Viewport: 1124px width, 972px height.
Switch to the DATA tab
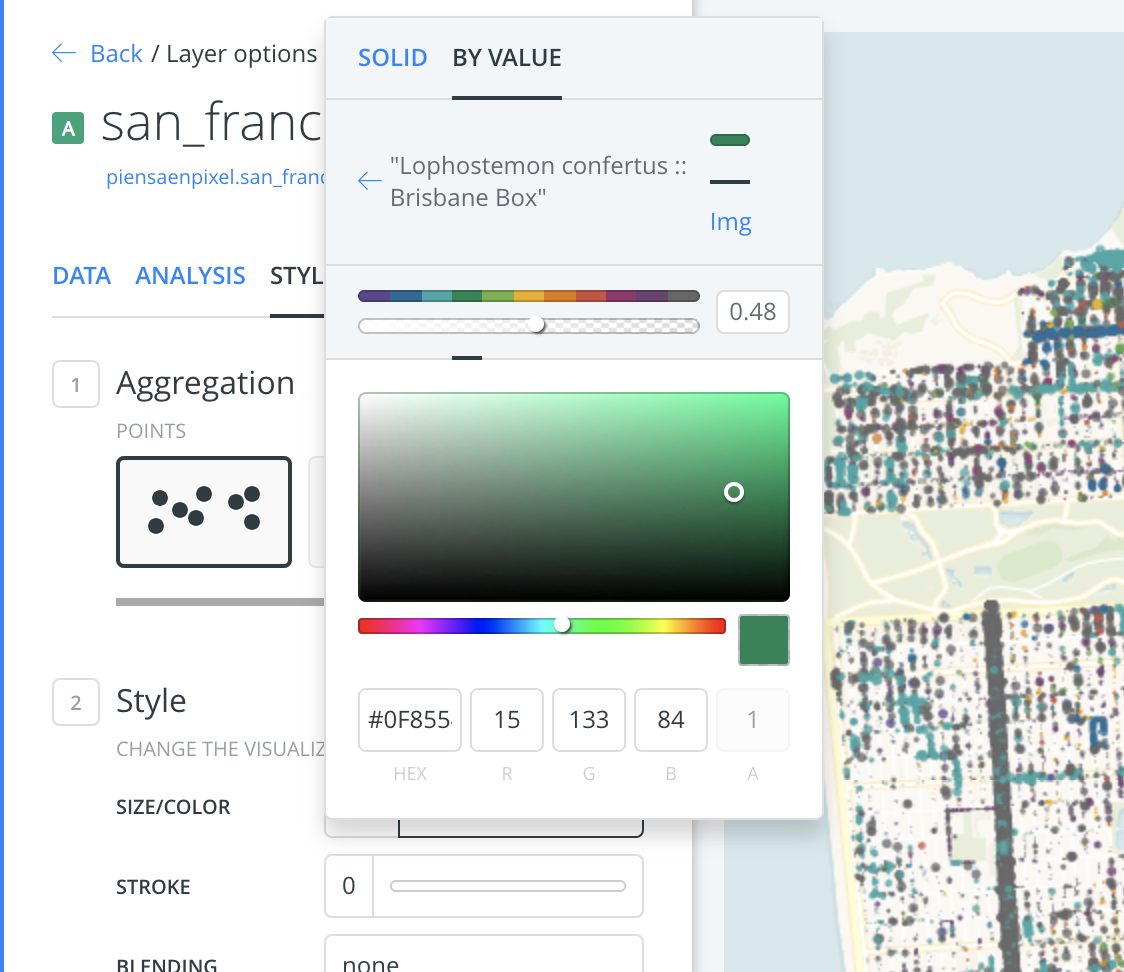[81, 275]
